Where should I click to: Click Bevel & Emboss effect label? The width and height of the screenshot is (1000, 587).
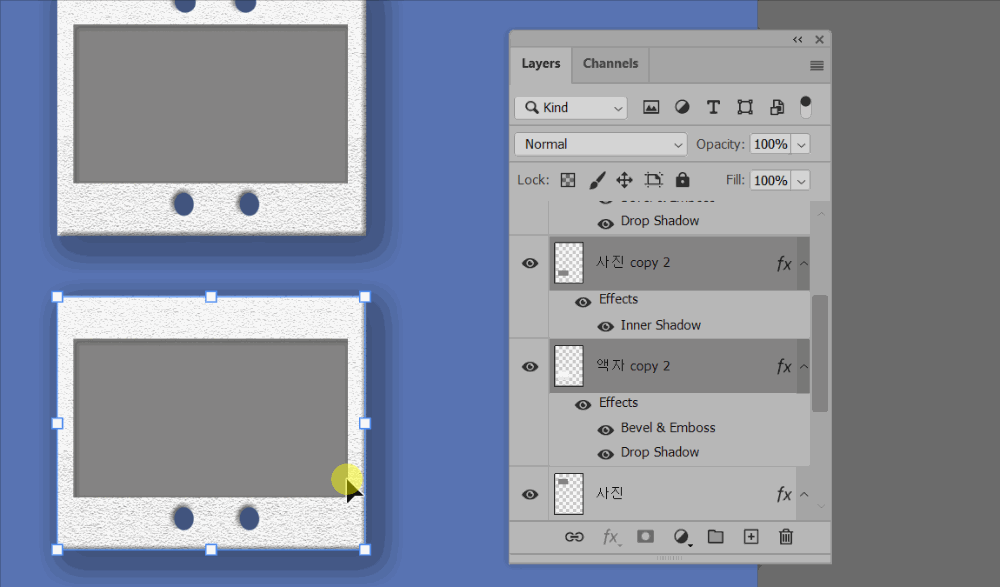pyautogui.click(x=668, y=427)
